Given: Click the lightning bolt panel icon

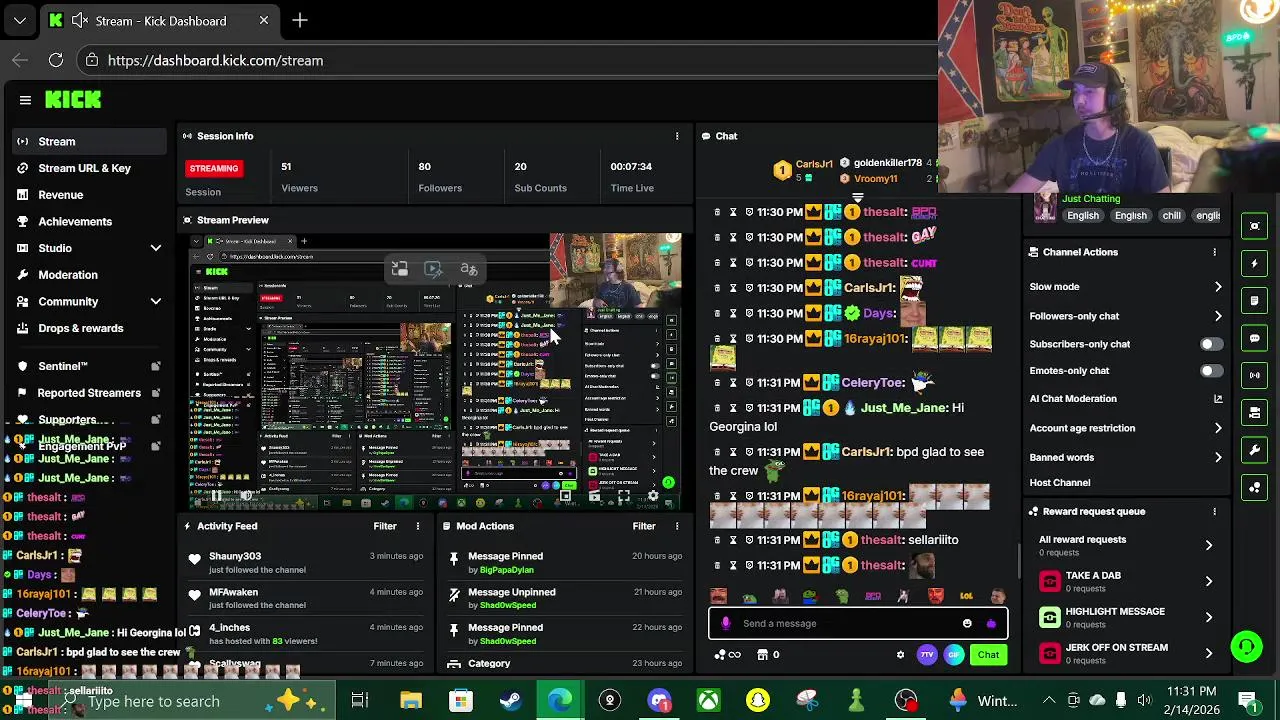Looking at the screenshot, I should (1255, 264).
